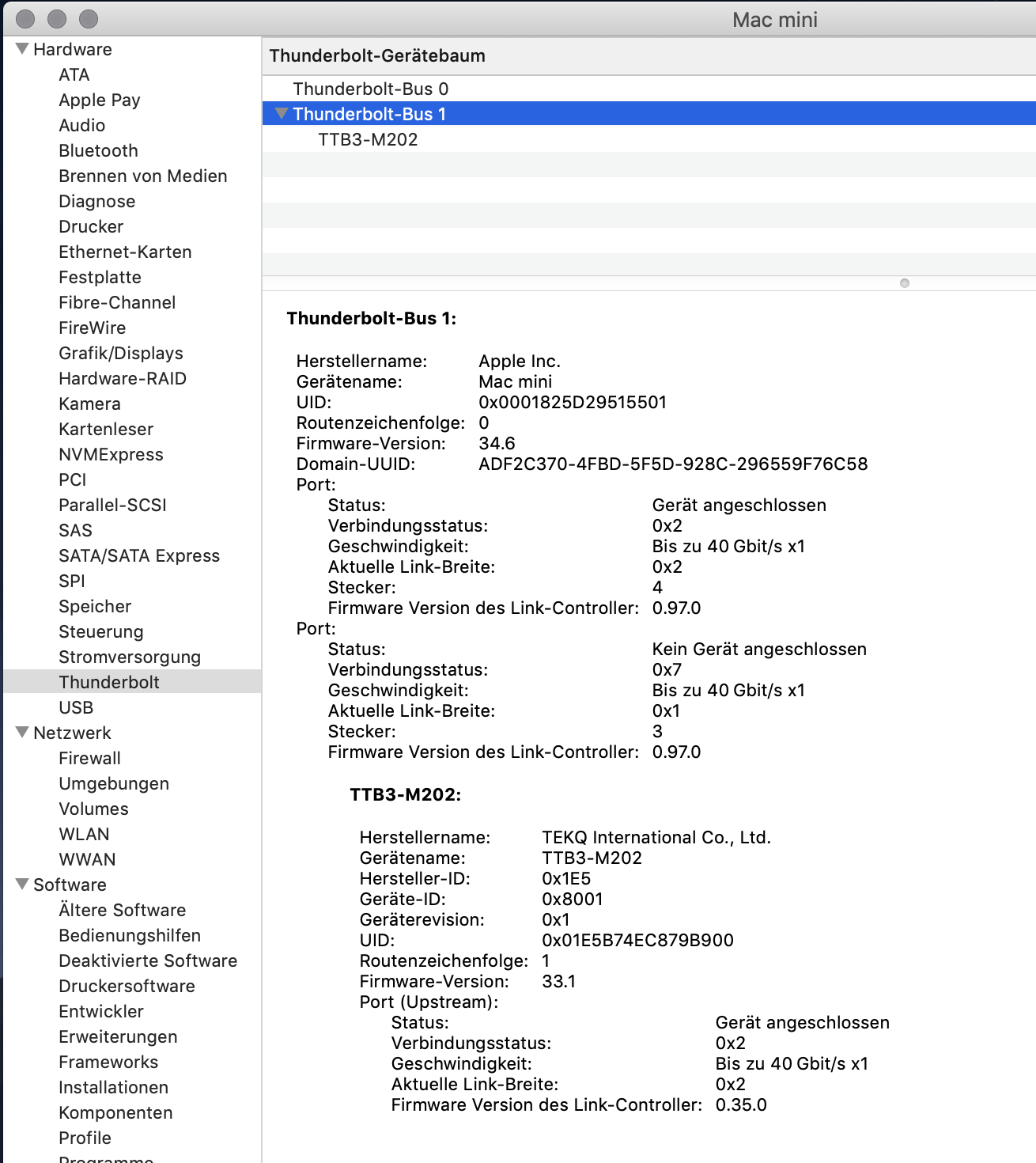Viewport: 1036px width, 1163px height.
Task: Open SATA/SATA Express entry
Action: coord(139,555)
